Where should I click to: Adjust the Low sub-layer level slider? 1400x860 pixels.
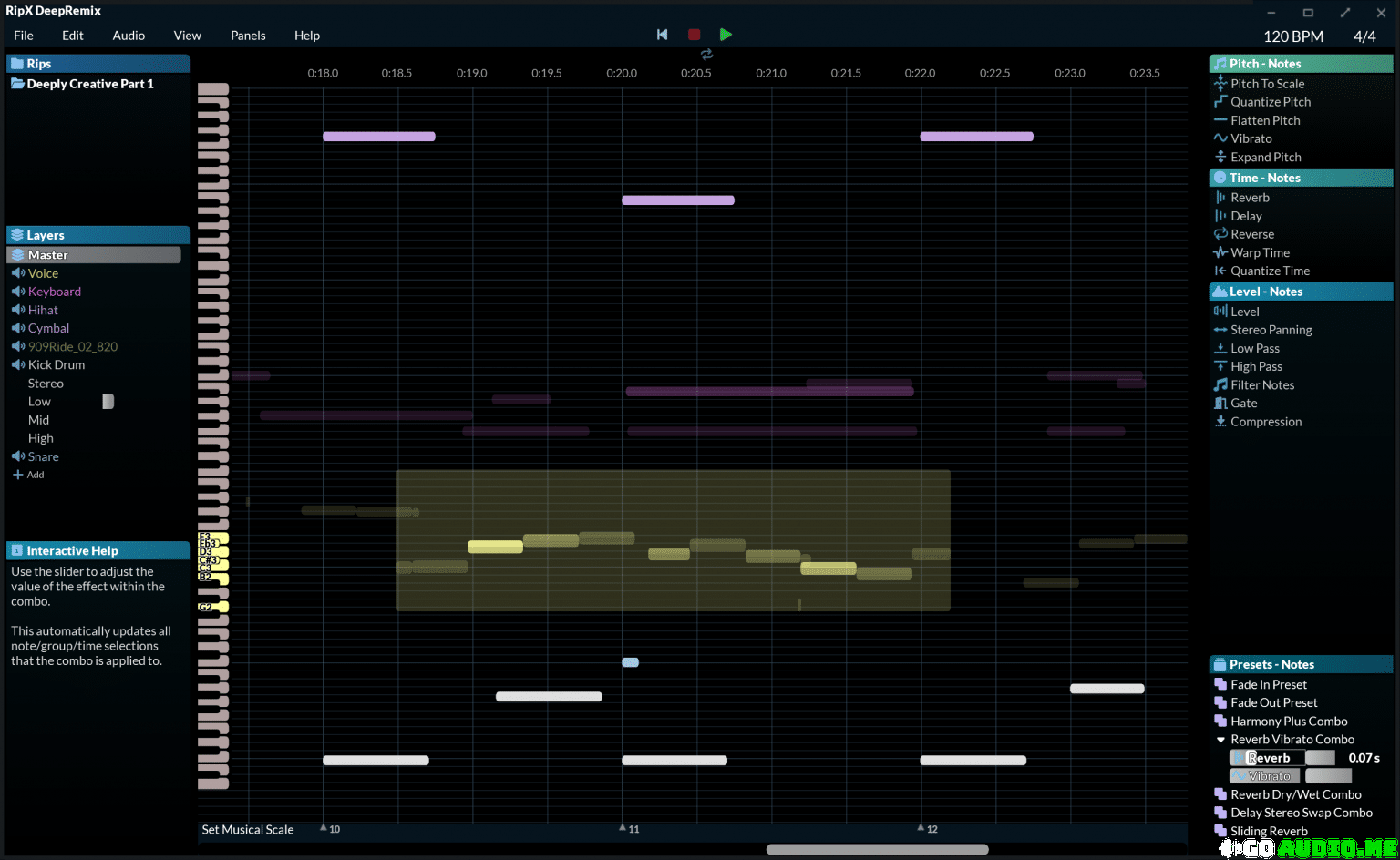(108, 402)
